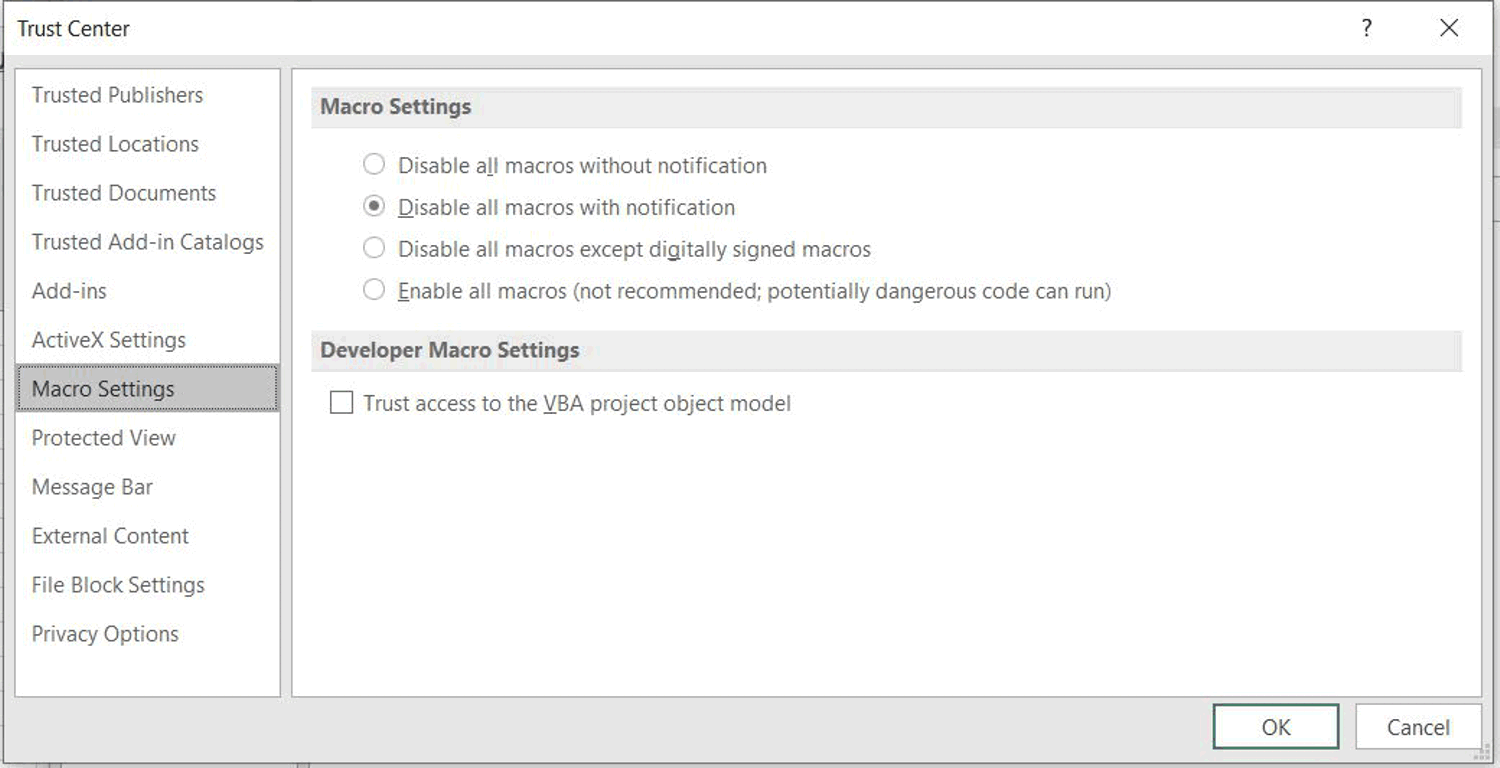1500x768 pixels.
Task: Go to Trusted Locations category
Action: click(x=115, y=144)
